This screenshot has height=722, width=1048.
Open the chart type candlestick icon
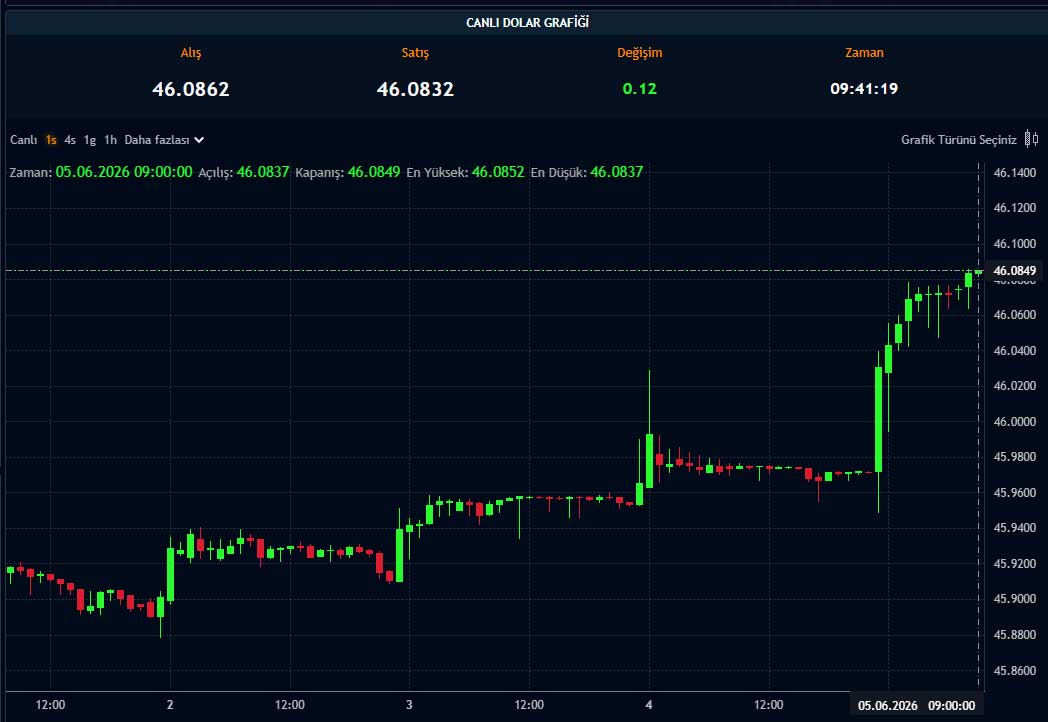[x=1031, y=139]
